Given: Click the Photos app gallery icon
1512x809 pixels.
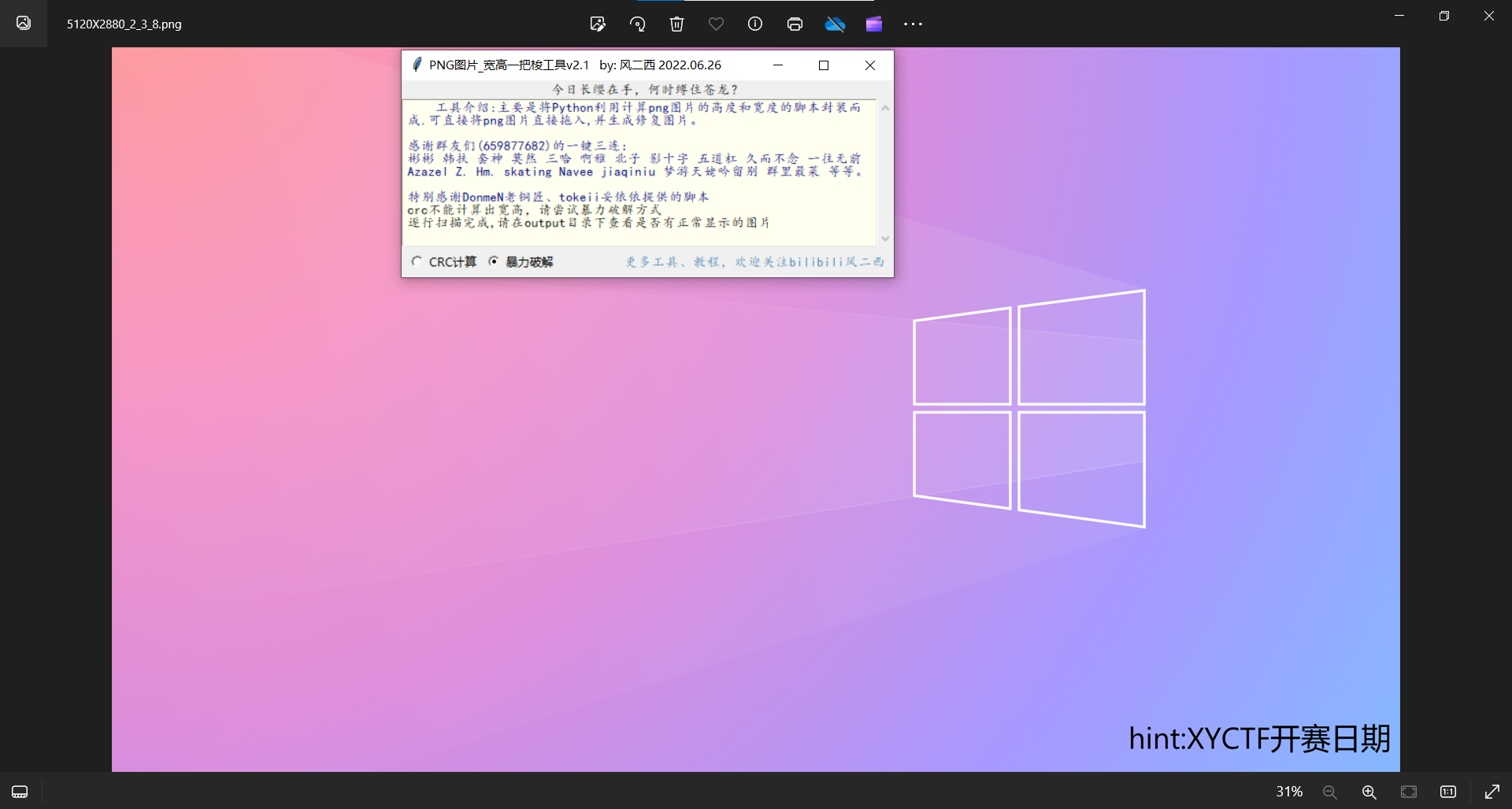Looking at the screenshot, I should coord(24,23).
